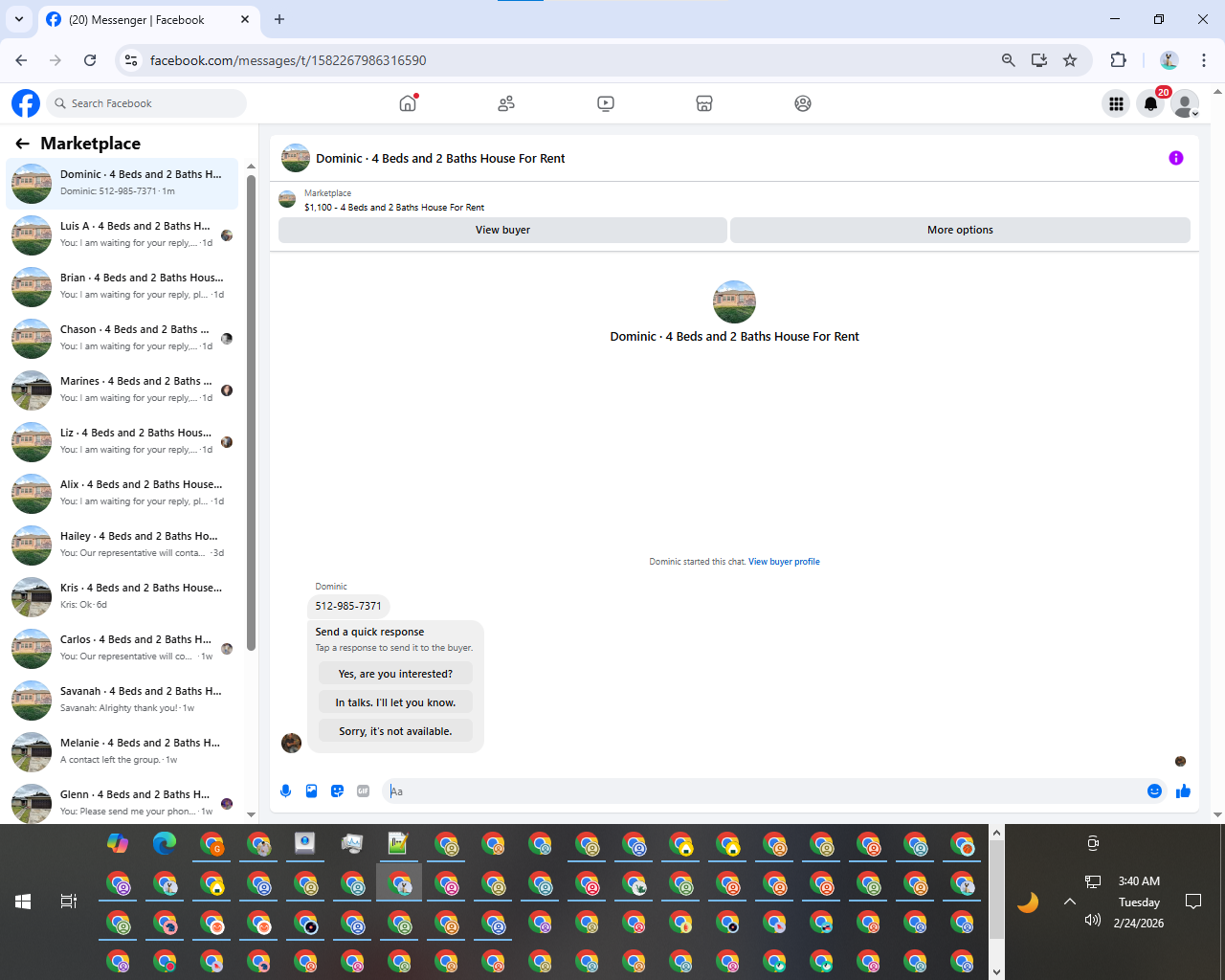Open the Home feed icon
The image size is (1225, 980).
(408, 103)
